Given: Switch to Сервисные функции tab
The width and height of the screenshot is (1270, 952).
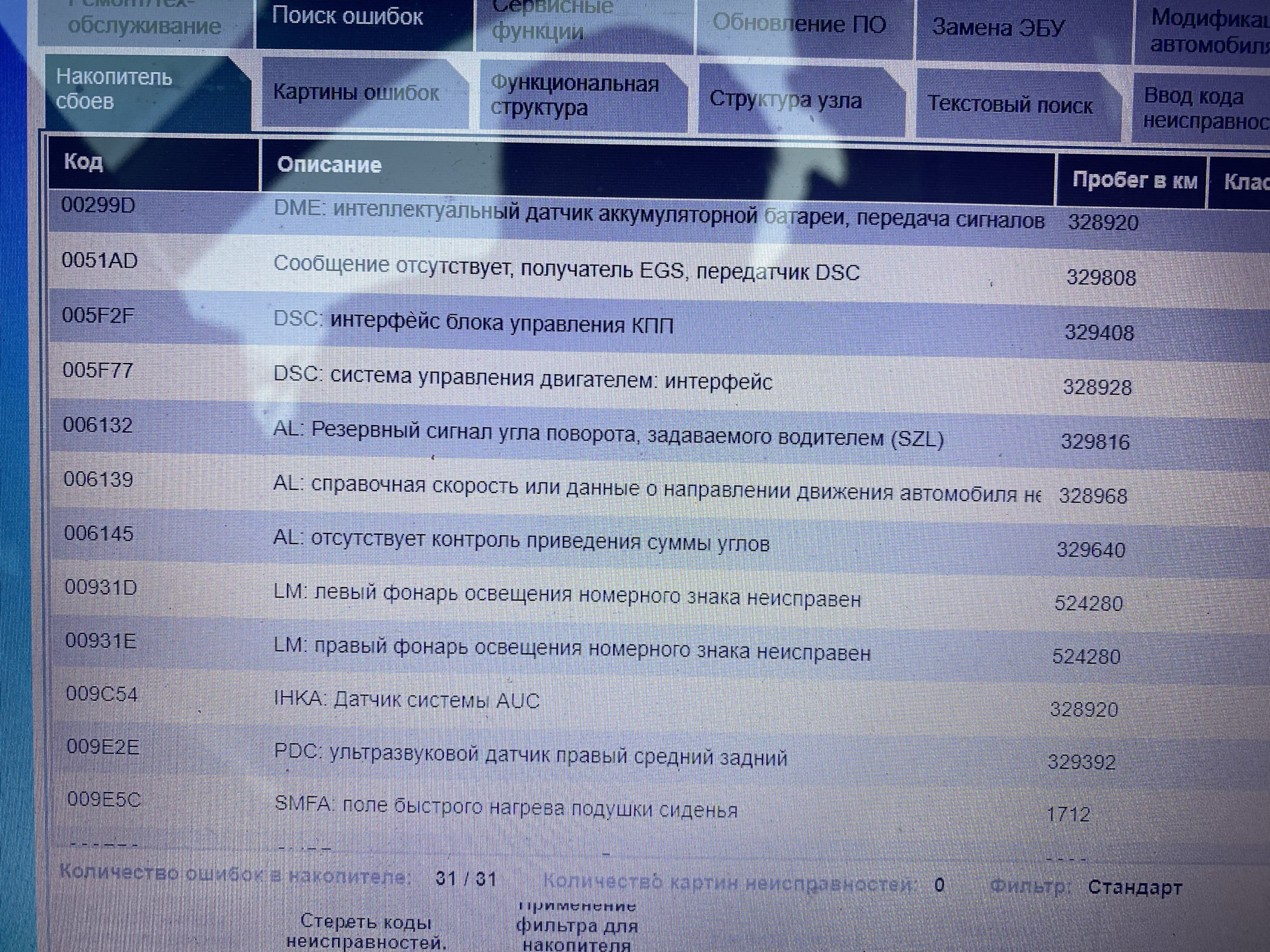Looking at the screenshot, I should 584,25.
